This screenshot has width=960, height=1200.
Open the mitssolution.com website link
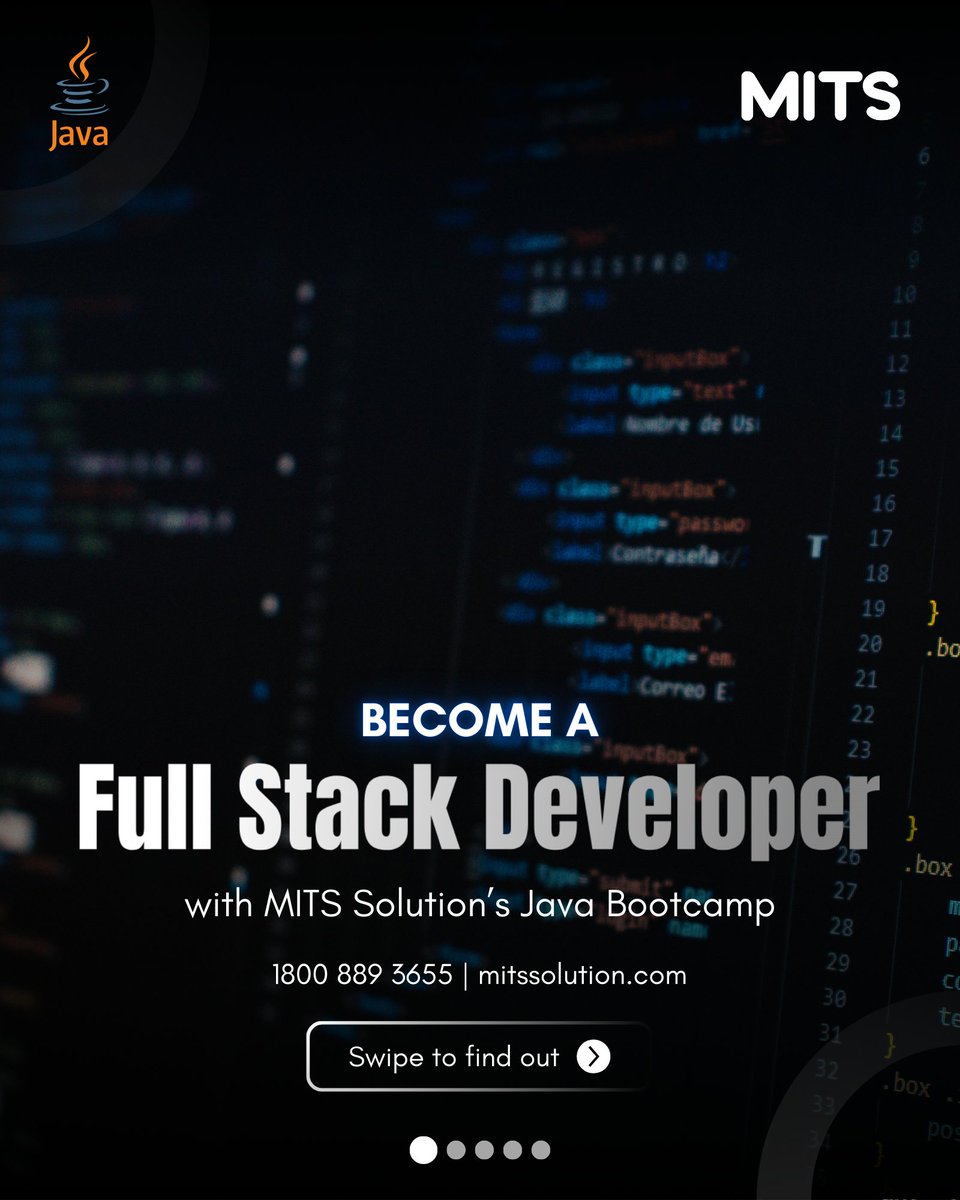pos(582,974)
